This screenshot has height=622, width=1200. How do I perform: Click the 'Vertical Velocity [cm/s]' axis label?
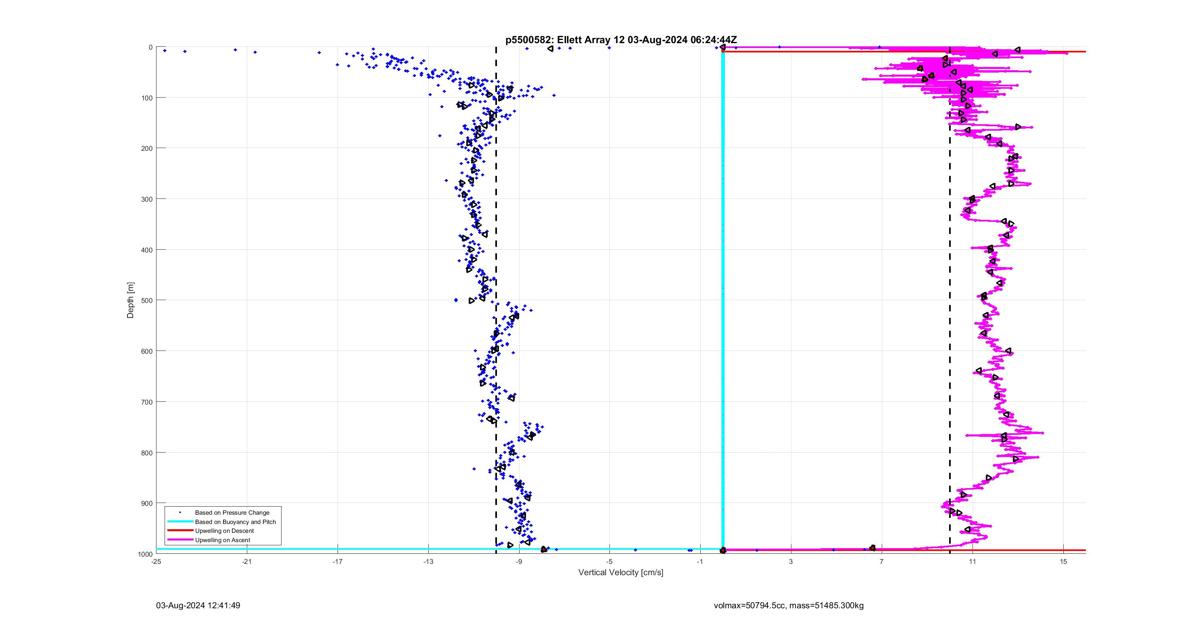[621, 572]
